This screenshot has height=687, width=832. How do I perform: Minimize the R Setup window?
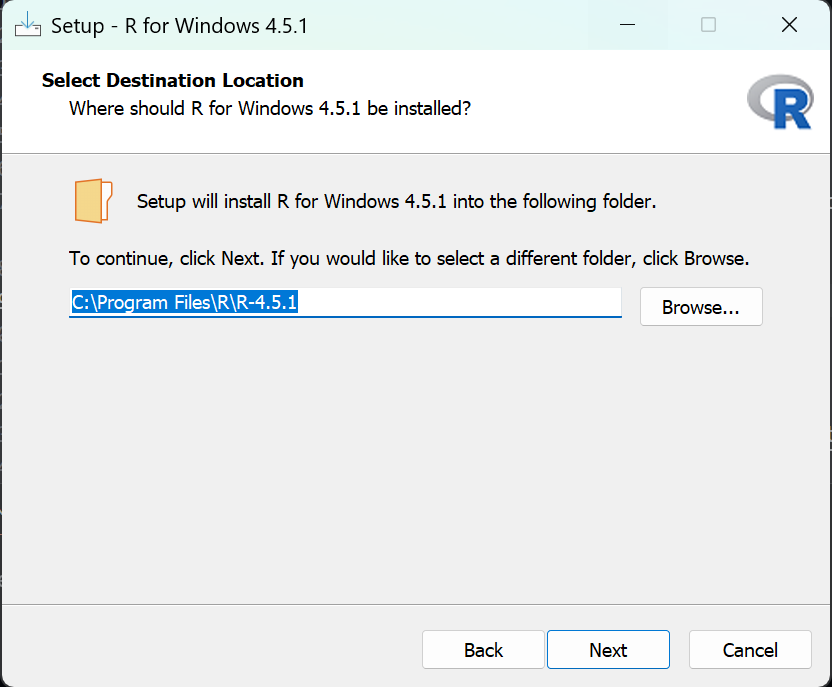point(627,25)
